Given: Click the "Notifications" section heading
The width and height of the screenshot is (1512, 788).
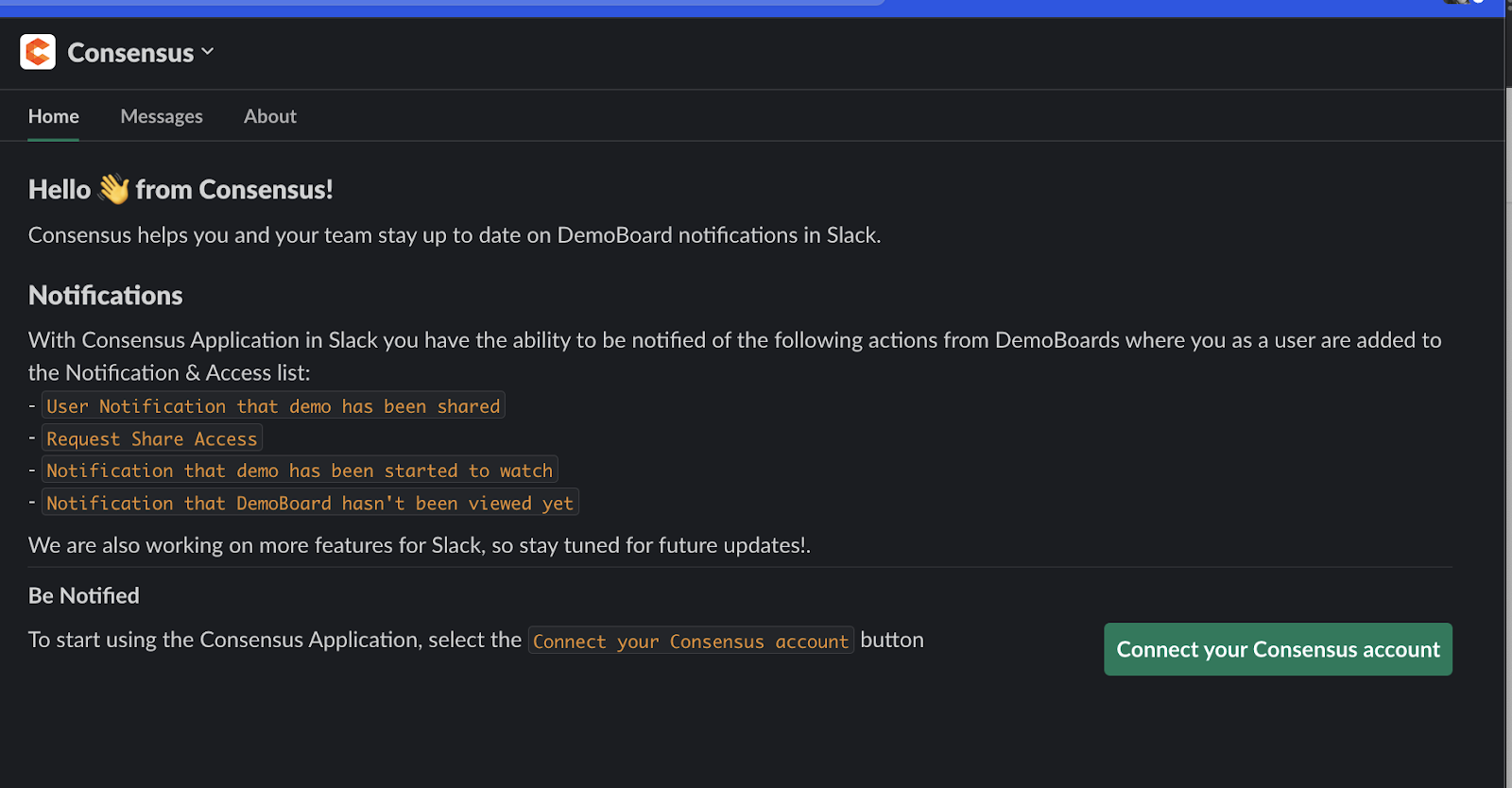Looking at the screenshot, I should (x=106, y=296).
